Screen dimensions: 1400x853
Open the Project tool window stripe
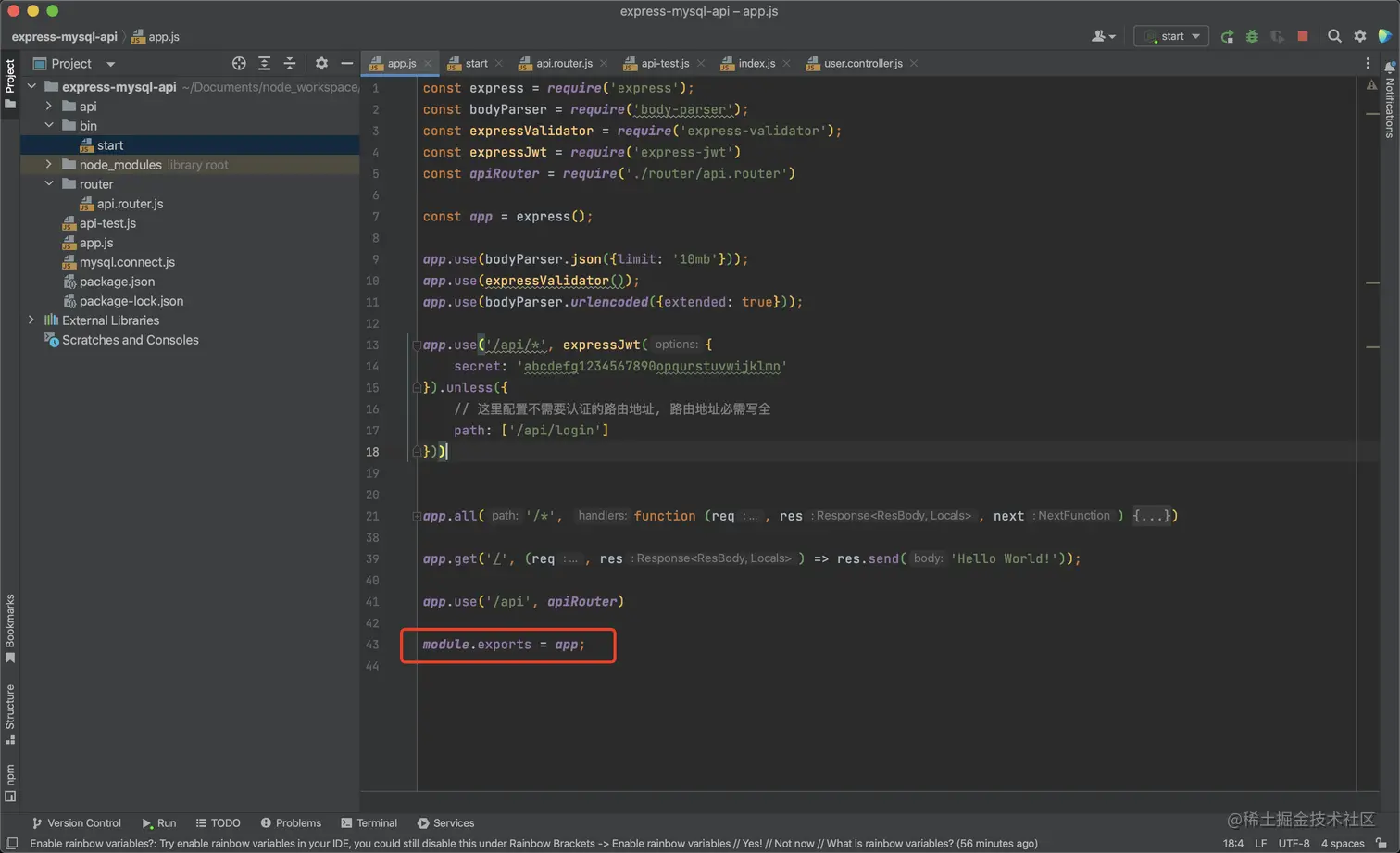point(10,83)
